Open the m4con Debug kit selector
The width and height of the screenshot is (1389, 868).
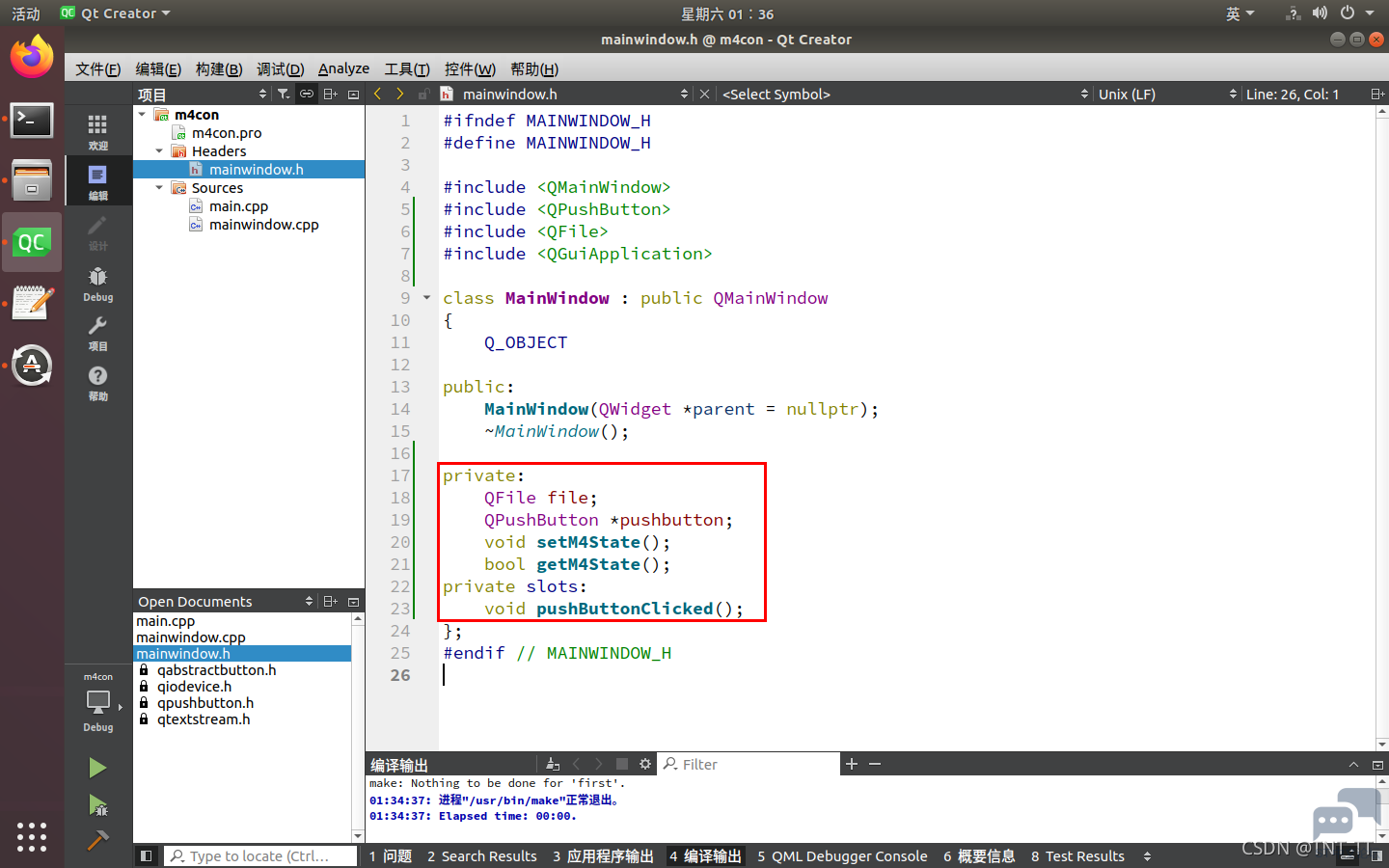point(97,702)
